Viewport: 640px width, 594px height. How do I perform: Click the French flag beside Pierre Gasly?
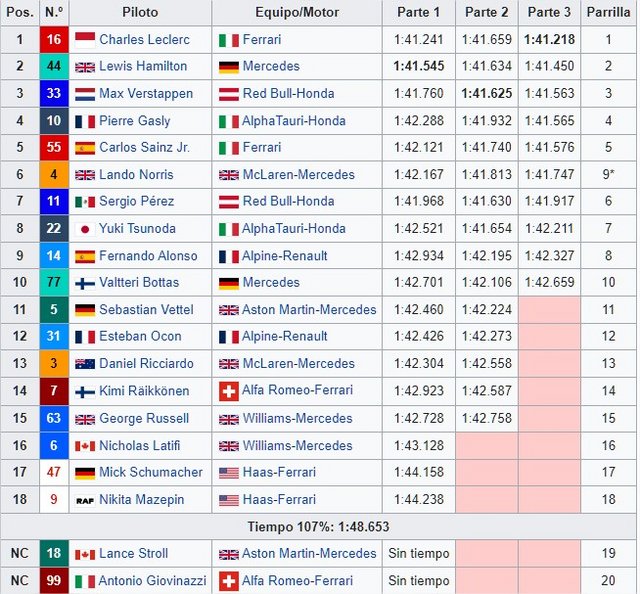[x=85, y=121]
